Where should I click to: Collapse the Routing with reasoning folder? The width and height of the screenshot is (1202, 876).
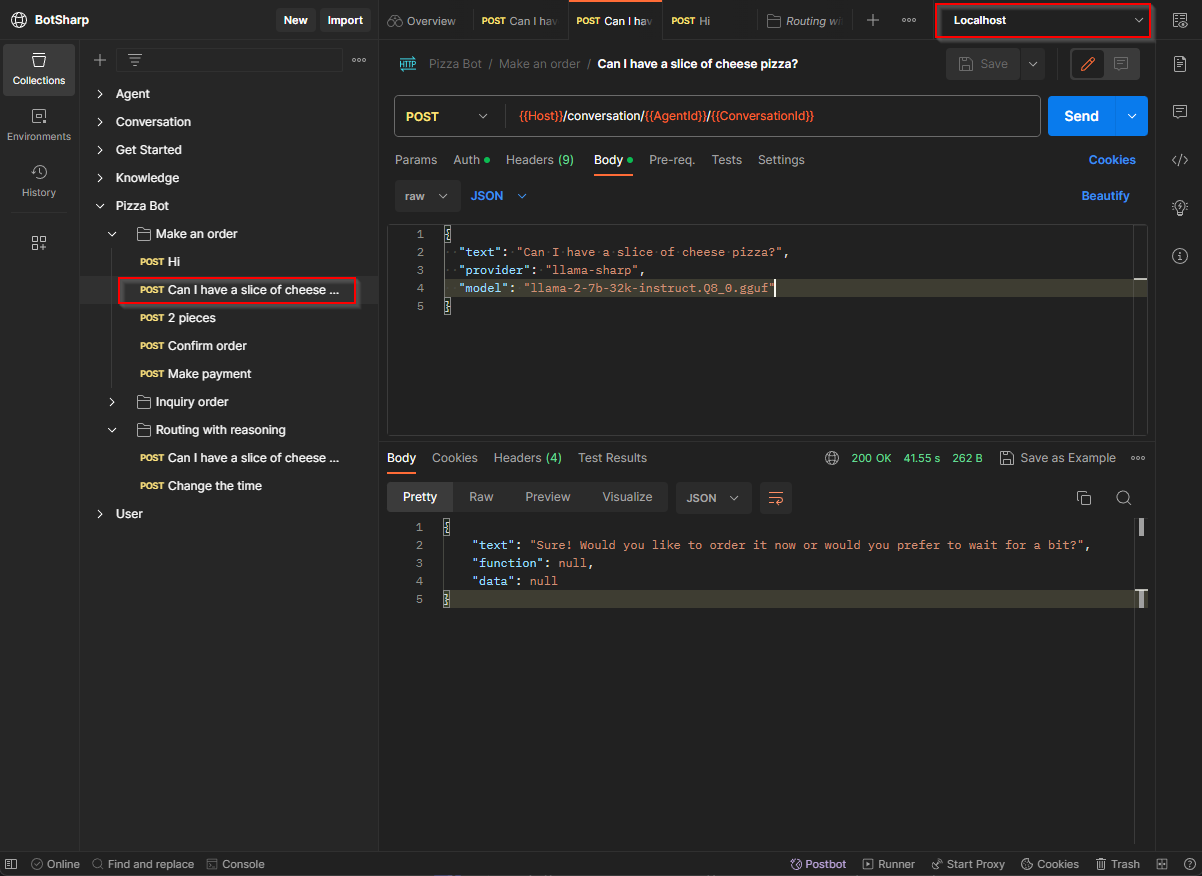tap(113, 430)
